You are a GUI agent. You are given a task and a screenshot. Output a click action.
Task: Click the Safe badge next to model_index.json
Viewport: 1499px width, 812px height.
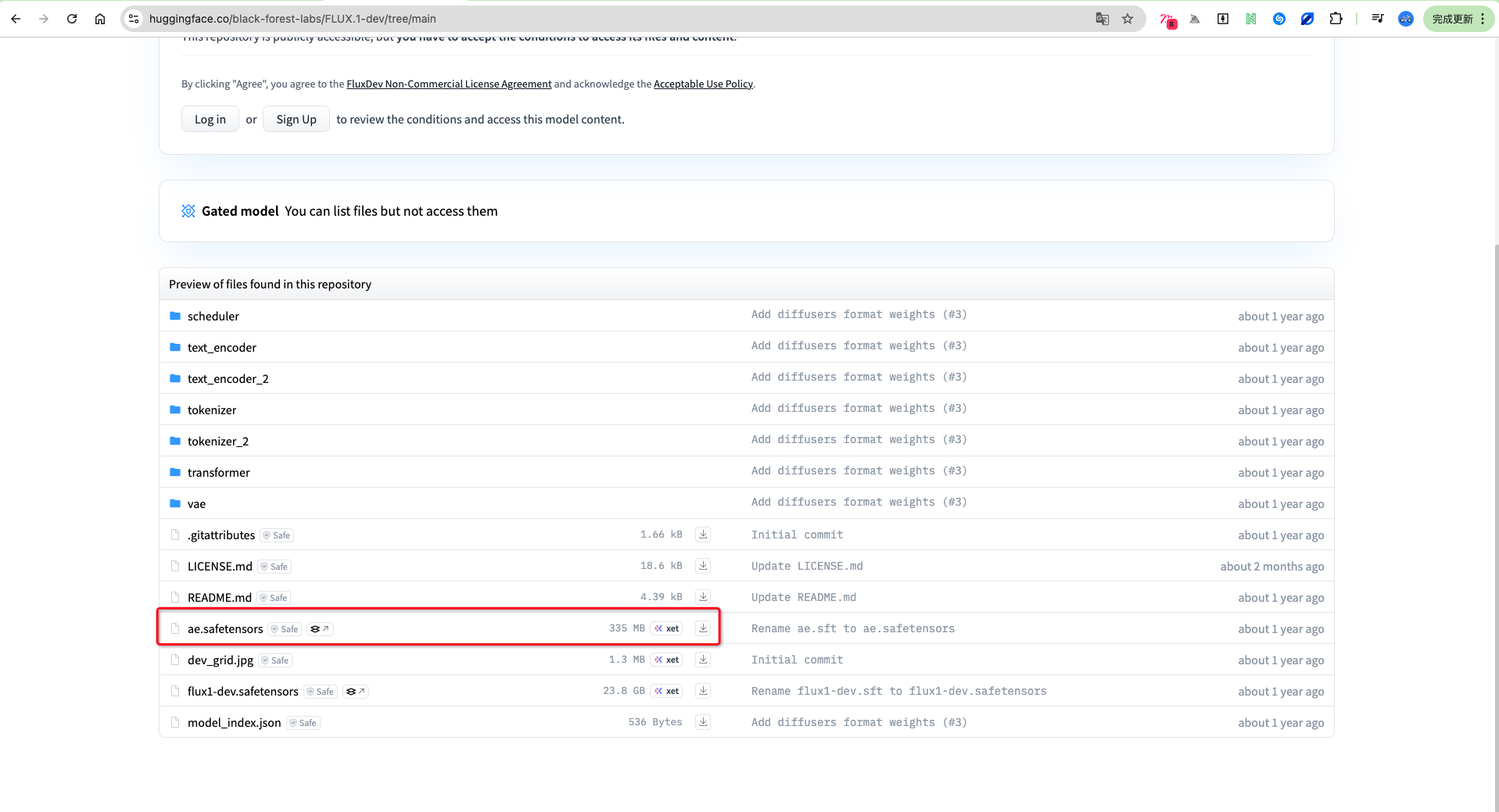click(303, 723)
